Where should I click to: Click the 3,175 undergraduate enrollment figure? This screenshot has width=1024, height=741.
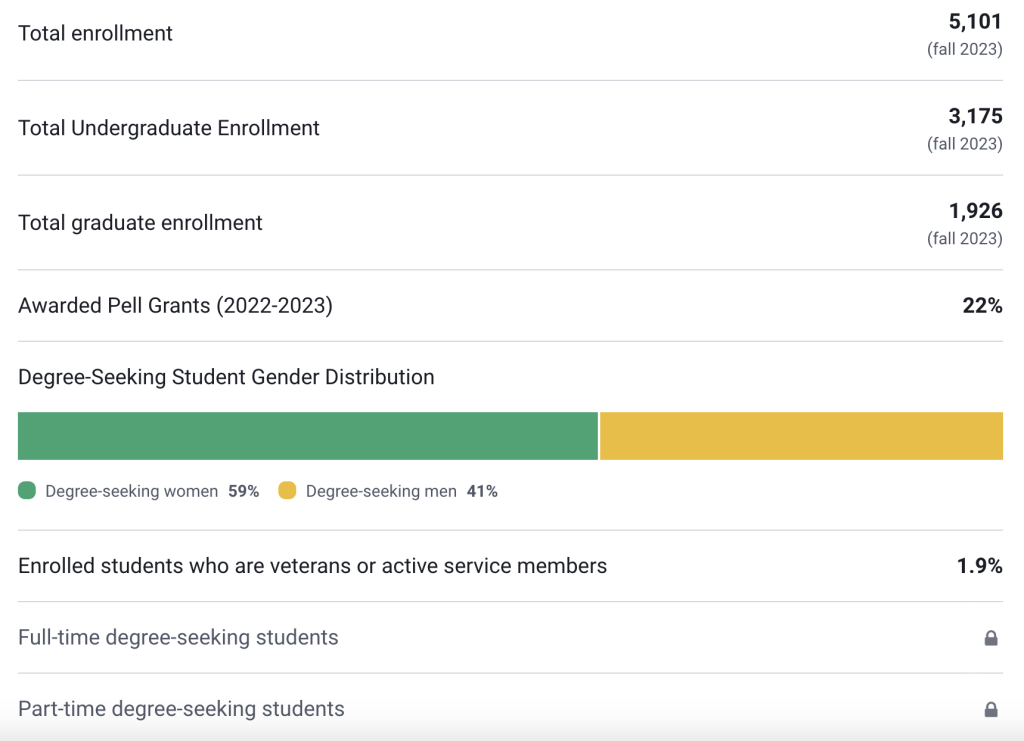tap(975, 116)
